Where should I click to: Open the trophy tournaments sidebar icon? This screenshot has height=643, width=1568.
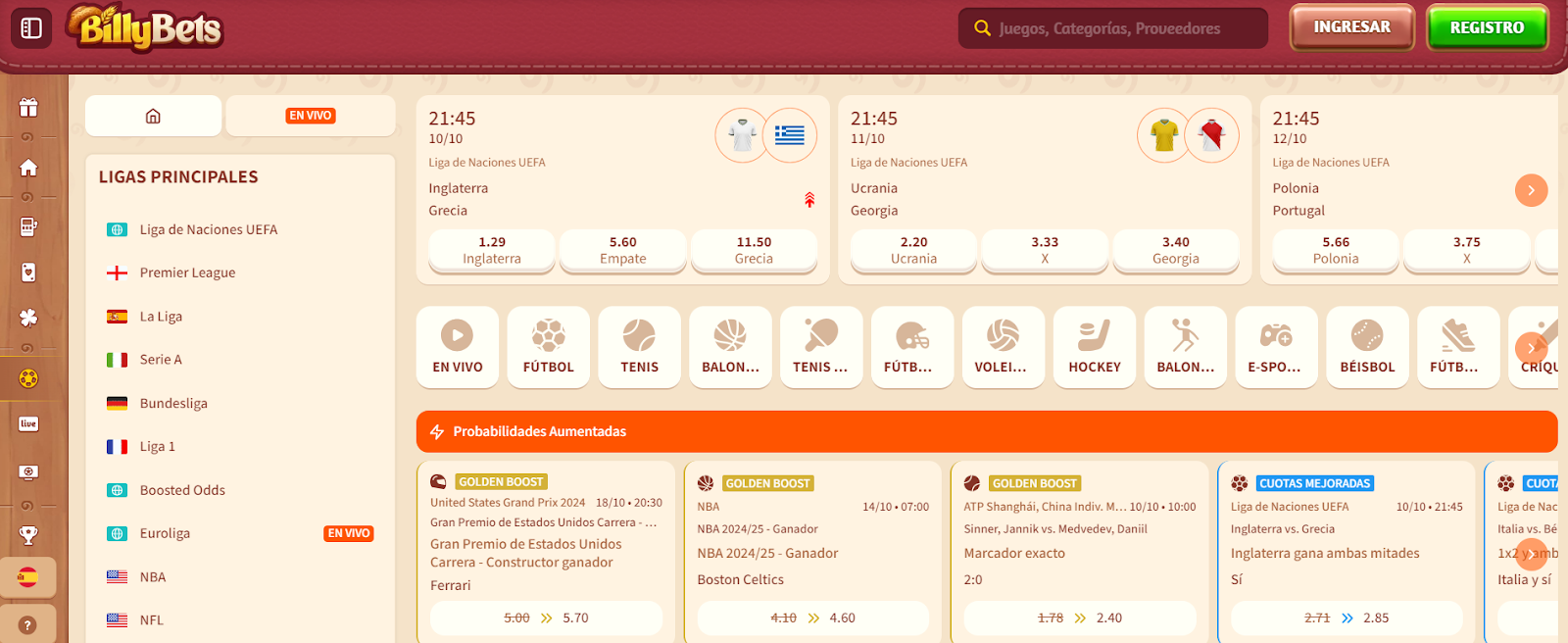tap(28, 535)
